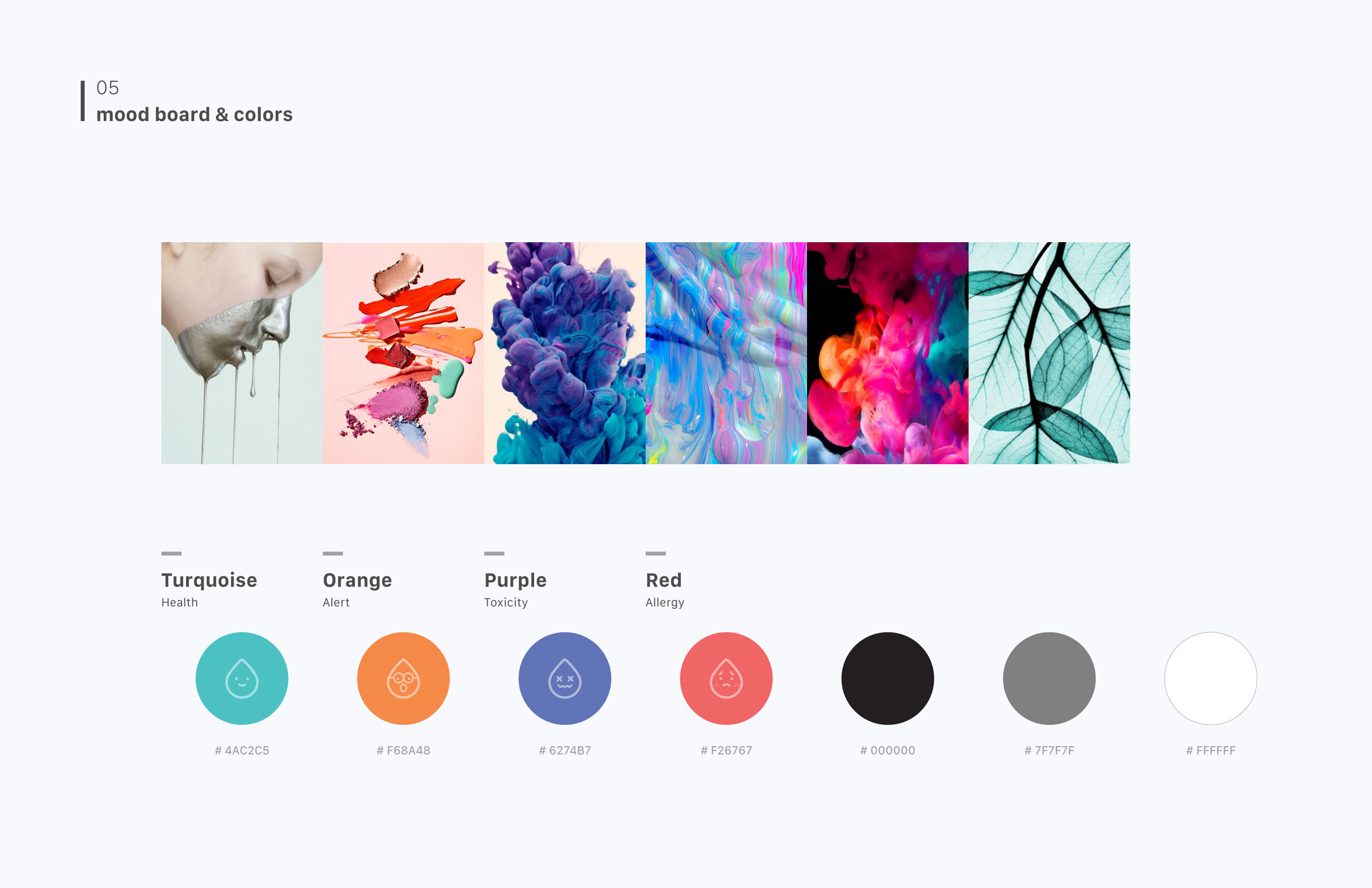Click the smiling droplet icon in turquoise circle
1372x888 pixels.
click(242, 678)
